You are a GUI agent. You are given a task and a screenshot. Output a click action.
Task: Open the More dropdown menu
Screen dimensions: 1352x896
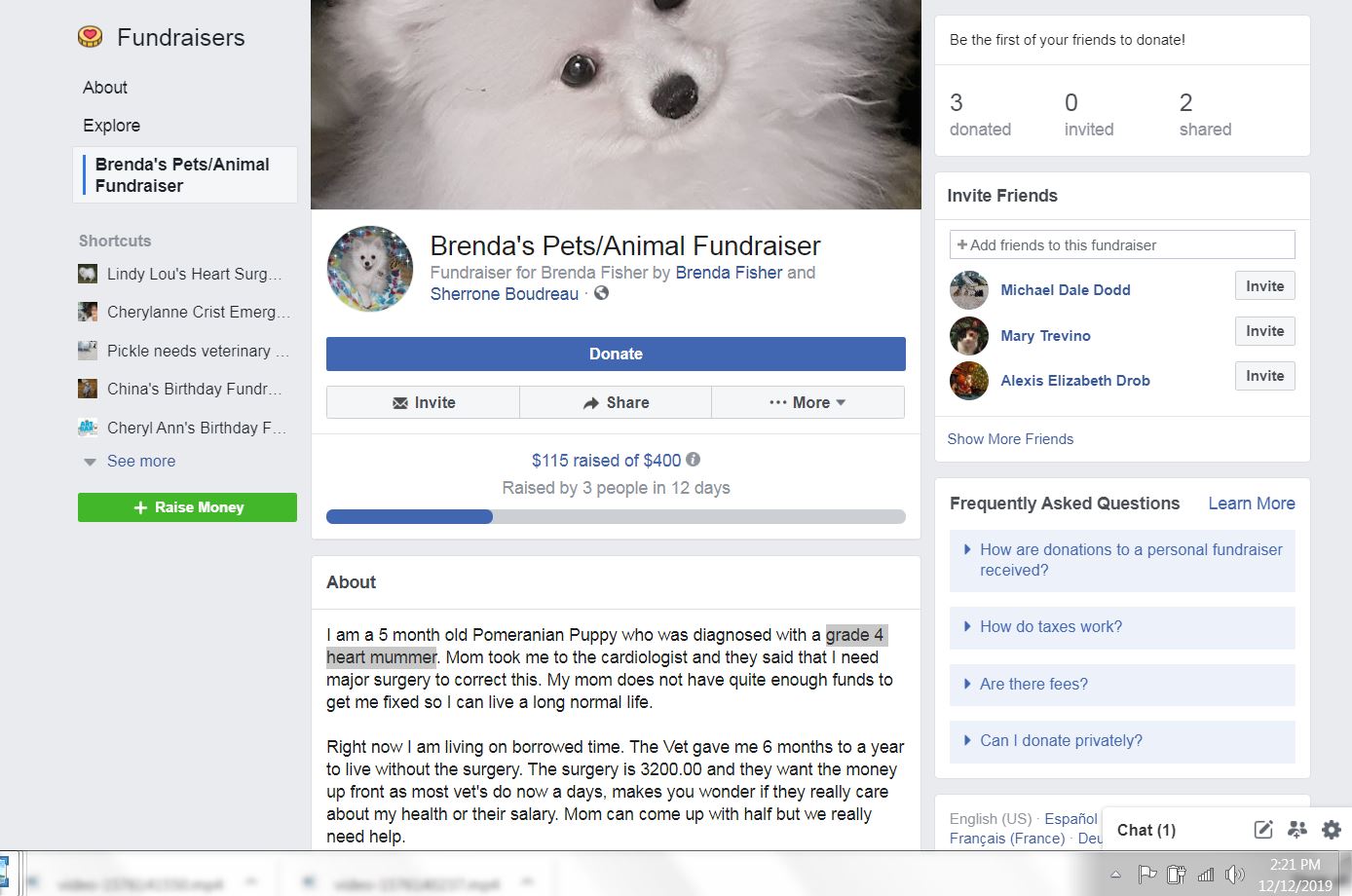[807, 402]
